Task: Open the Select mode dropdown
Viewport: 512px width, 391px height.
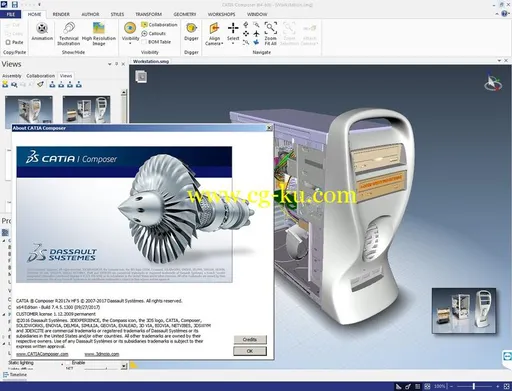Action: tap(233, 33)
